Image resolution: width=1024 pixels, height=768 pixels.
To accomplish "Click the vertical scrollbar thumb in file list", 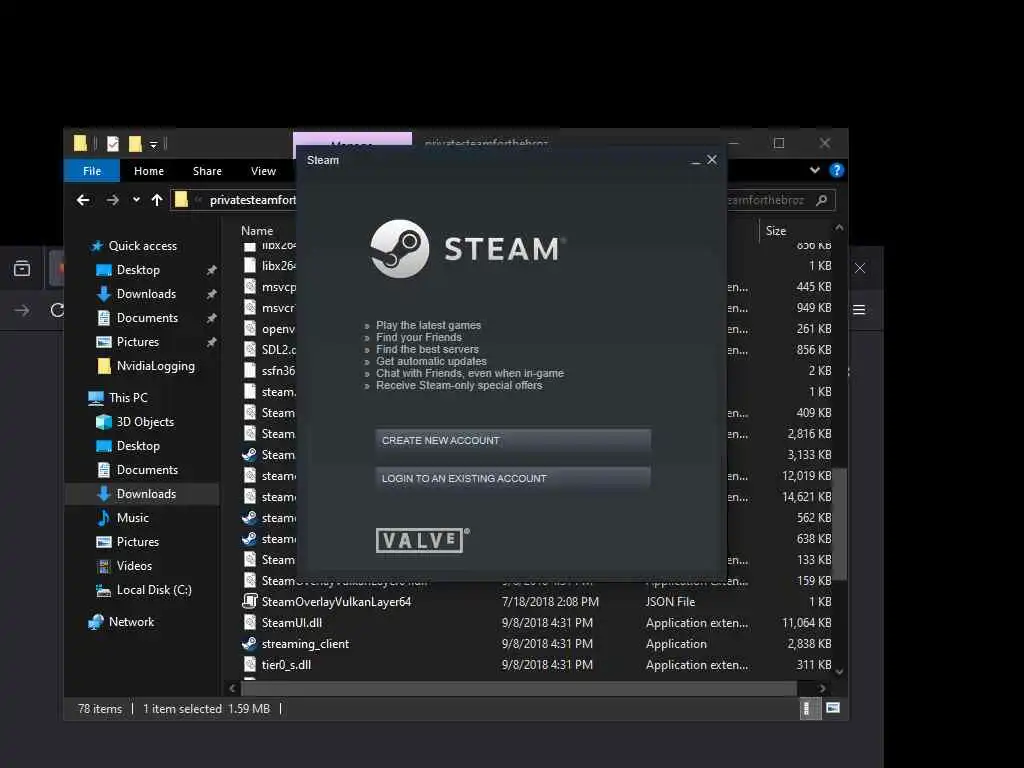I will [x=840, y=524].
